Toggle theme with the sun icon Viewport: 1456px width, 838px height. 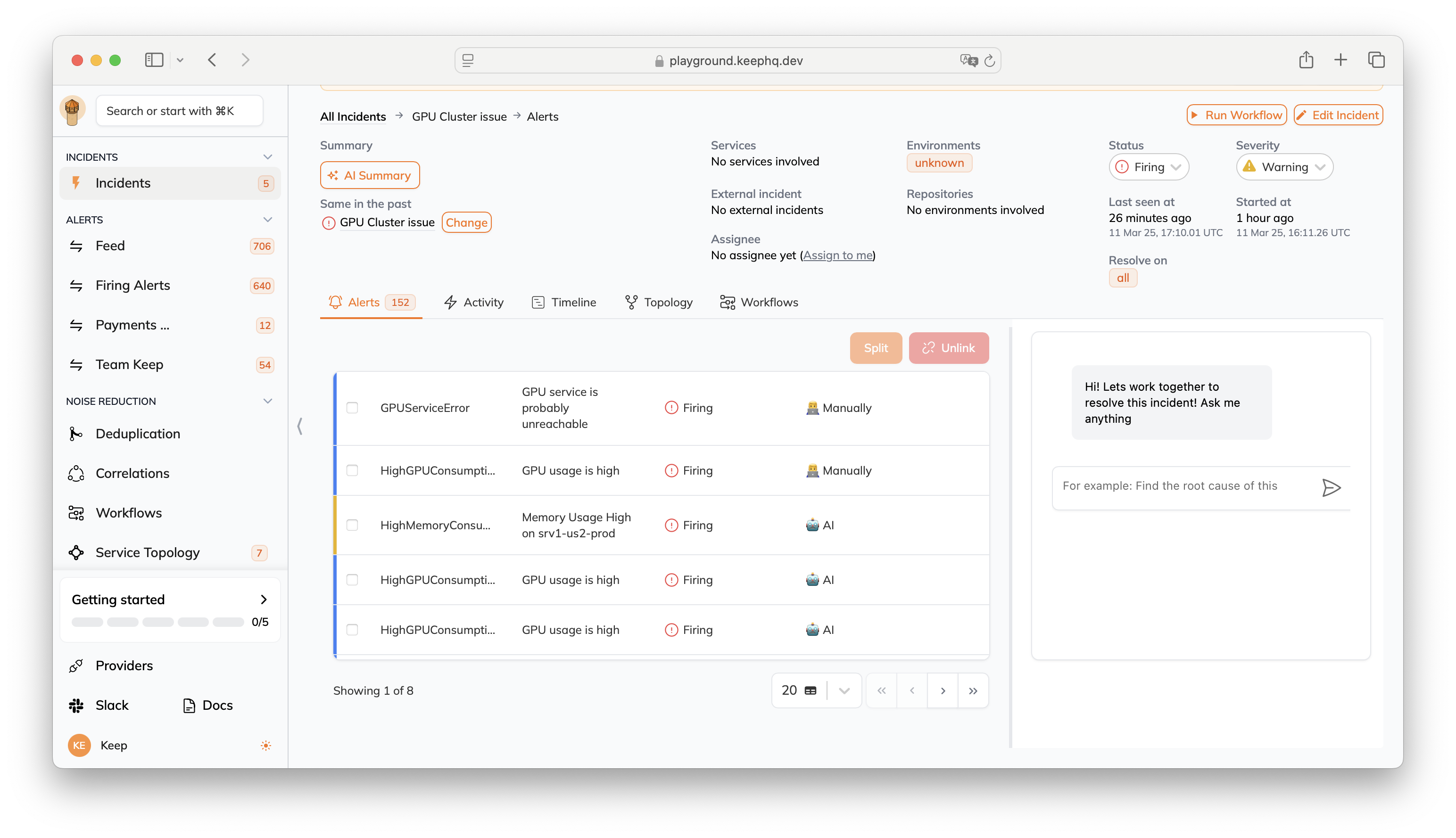pos(265,746)
